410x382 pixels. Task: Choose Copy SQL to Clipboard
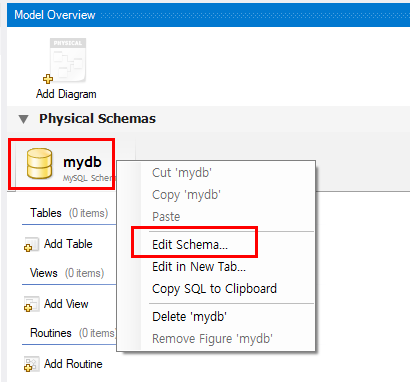[214, 289]
